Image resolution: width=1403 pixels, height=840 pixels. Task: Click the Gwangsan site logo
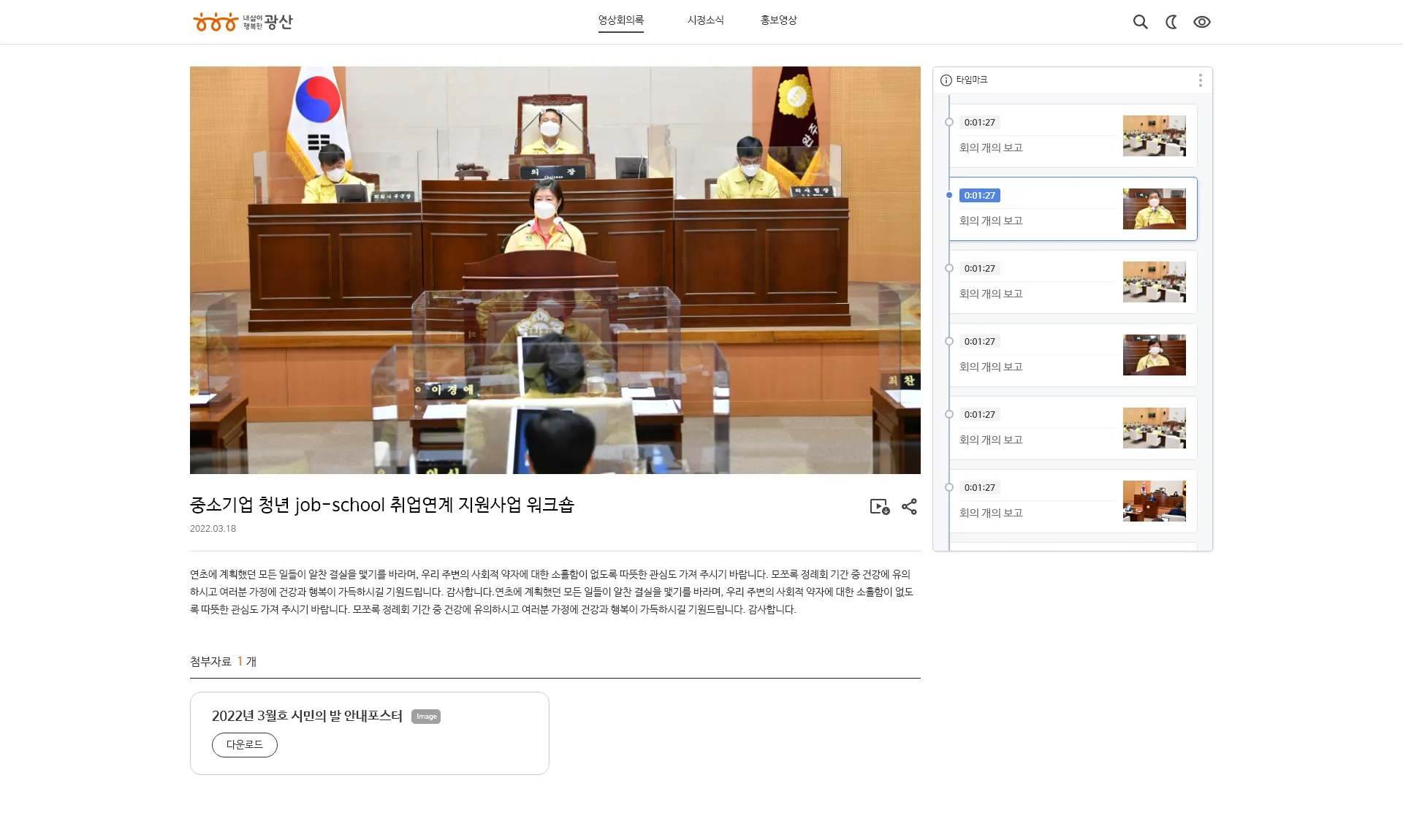point(243,22)
